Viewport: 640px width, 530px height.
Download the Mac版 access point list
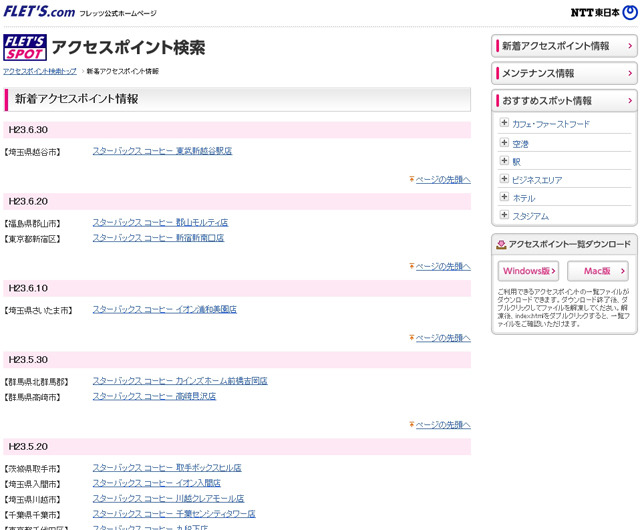598,271
